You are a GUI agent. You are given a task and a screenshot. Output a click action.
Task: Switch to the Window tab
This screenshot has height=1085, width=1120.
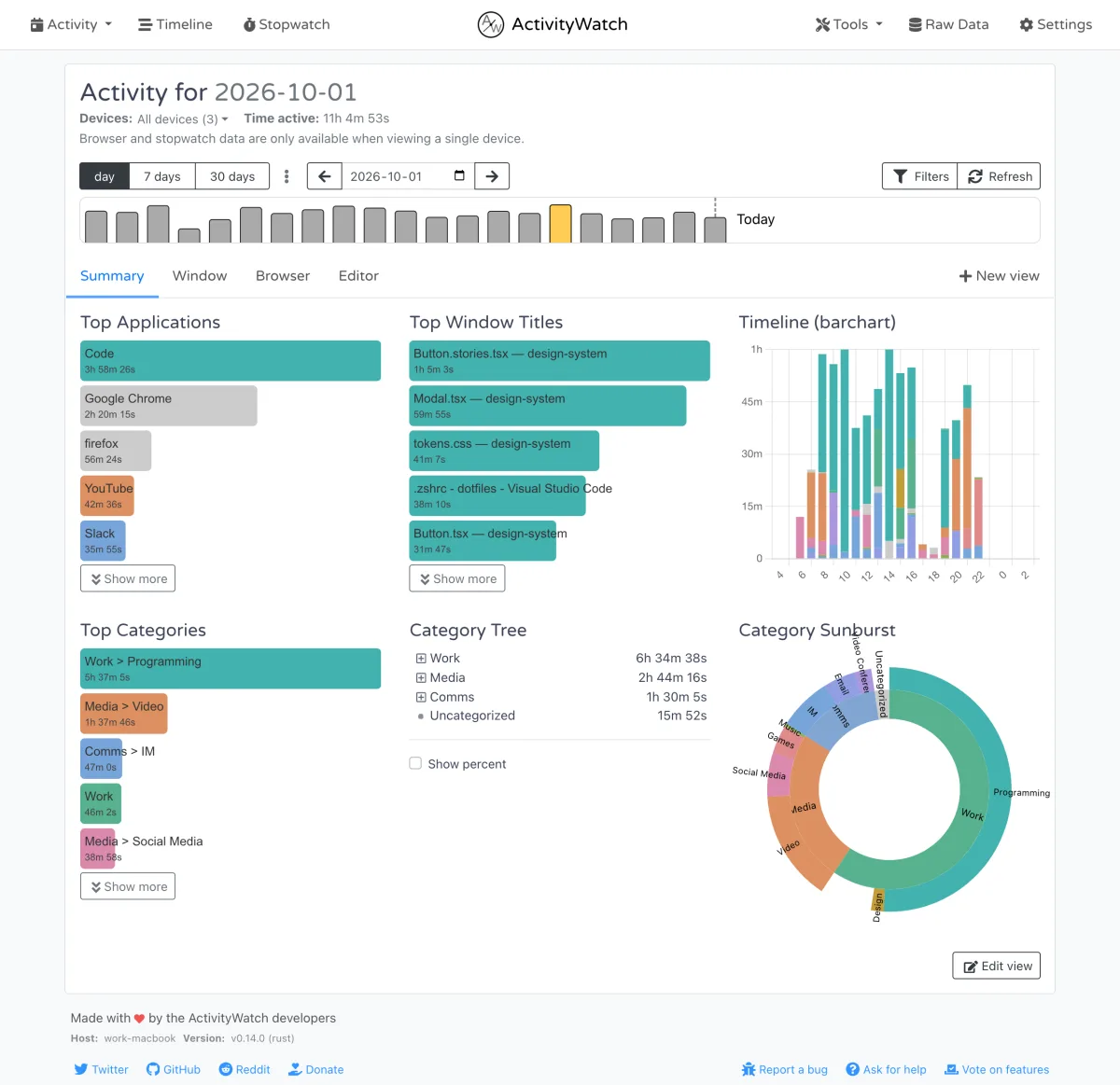point(200,276)
